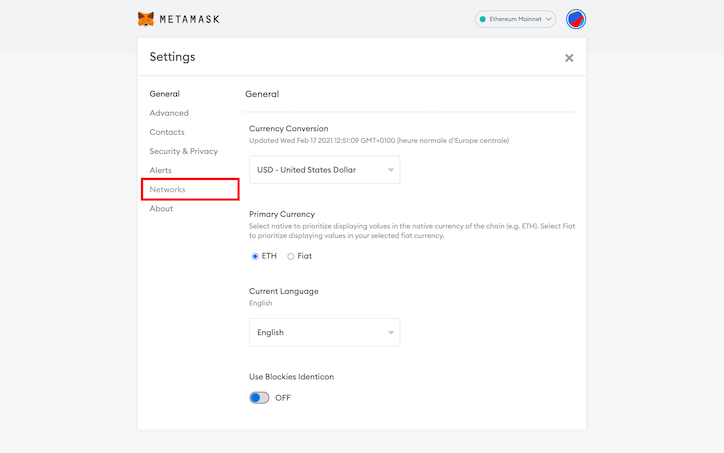Open the General settings tab
The height and width of the screenshot is (453, 724).
(x=164, y=94)
